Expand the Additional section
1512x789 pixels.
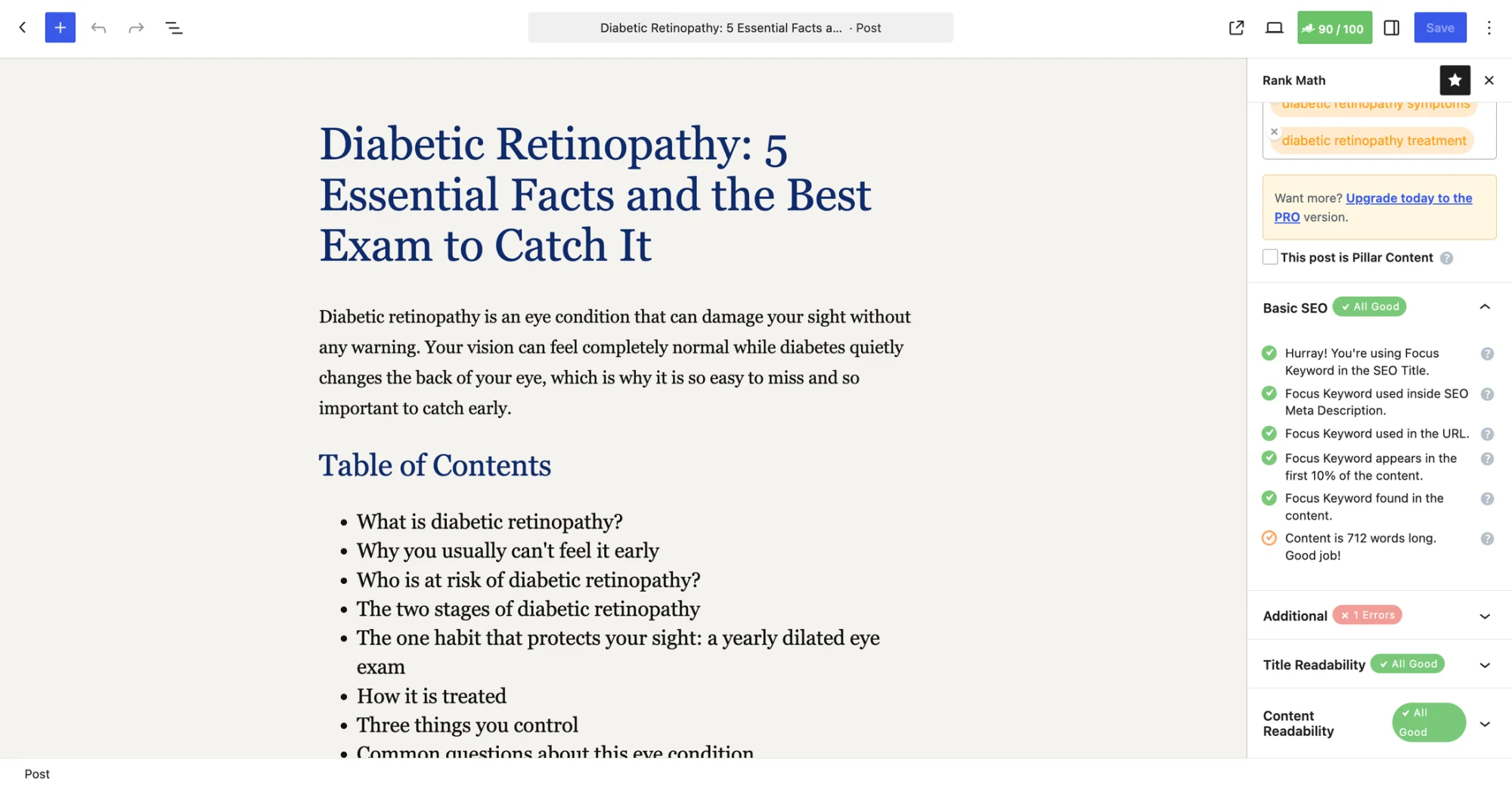(1485, 616)
